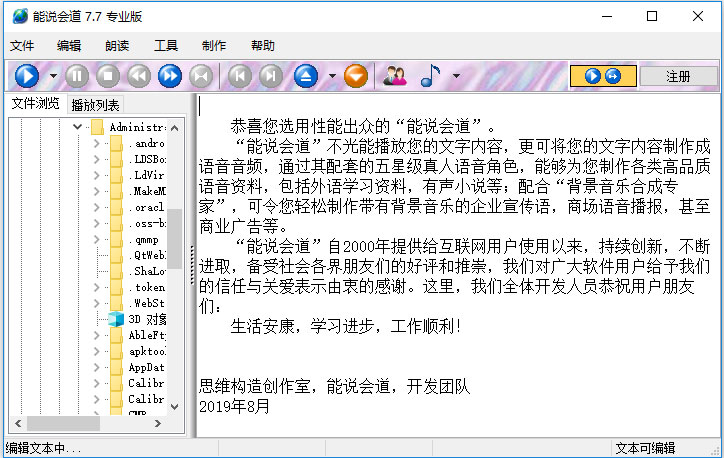Expand the .MakeM folder
This screenshot has width=724, height=458.
click(x=97, y=191)
